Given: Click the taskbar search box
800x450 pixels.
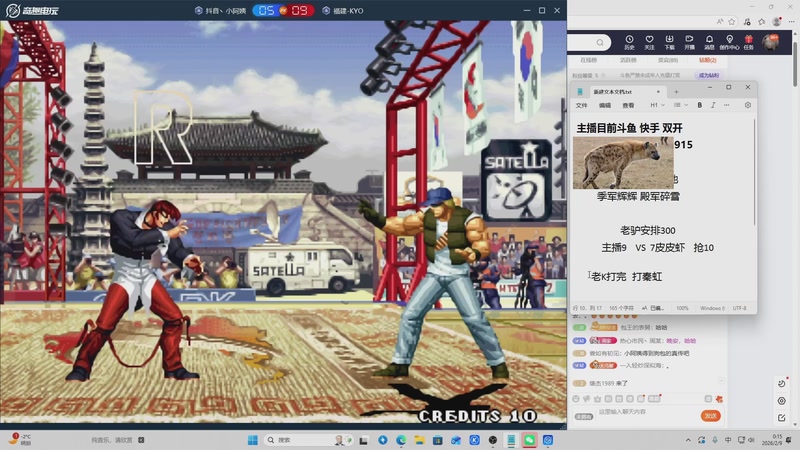Looking at the screenshot, I should click(309, 440).
